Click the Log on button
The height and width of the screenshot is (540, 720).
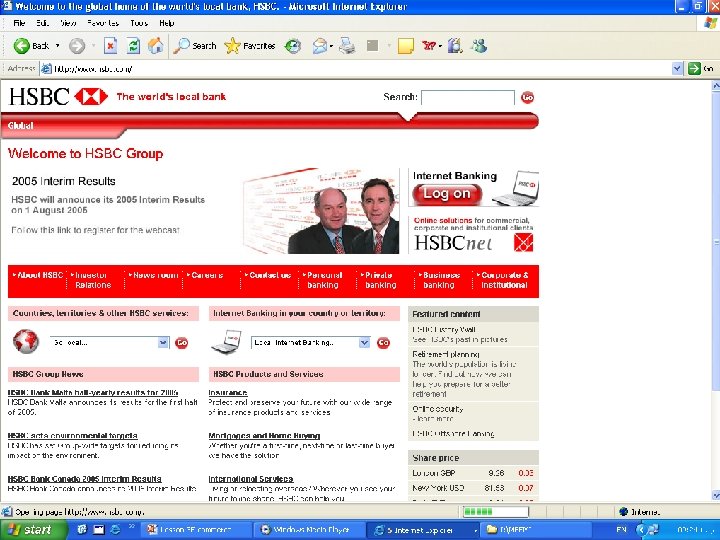coord(447,194)
